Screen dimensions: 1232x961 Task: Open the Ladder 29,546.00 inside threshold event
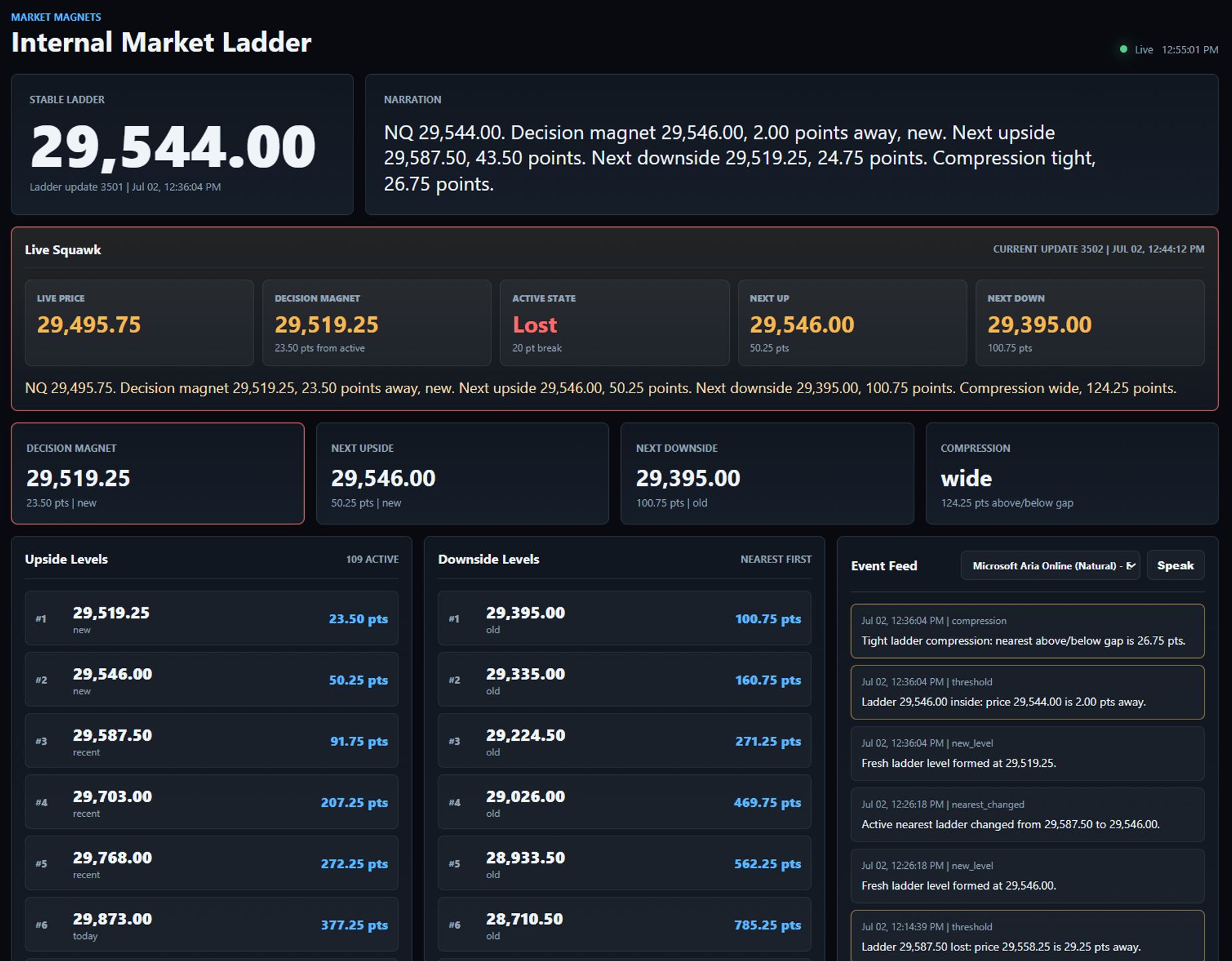click(x=1027, y=692)
